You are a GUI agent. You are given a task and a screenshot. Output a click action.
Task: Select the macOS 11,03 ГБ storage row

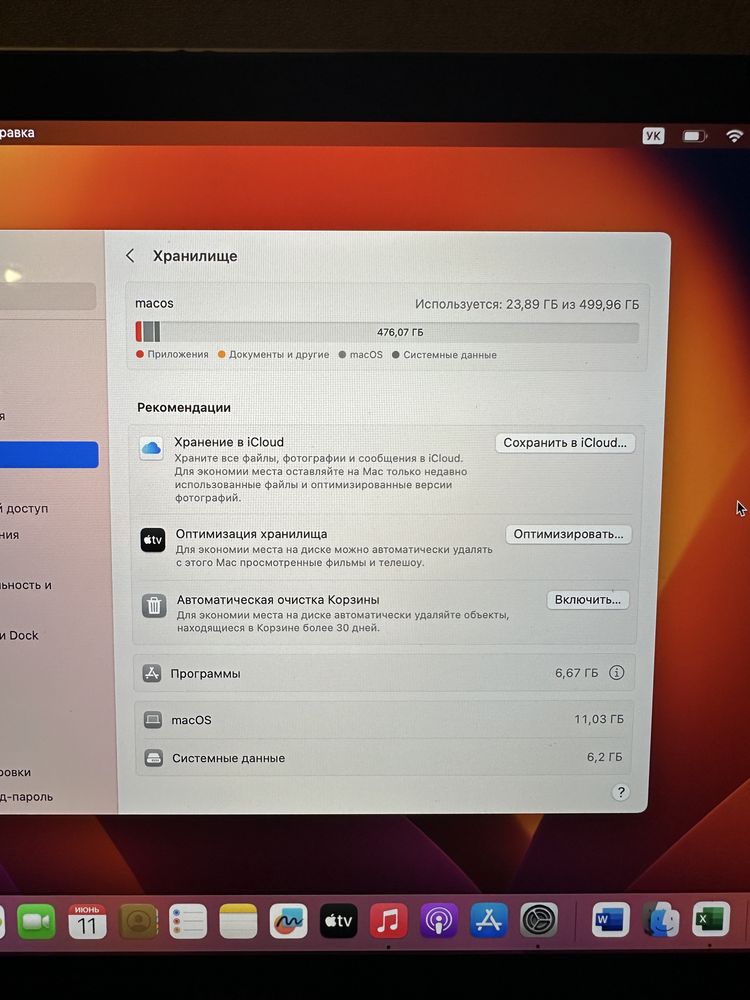pyautogui.click(x=385, y=720)
